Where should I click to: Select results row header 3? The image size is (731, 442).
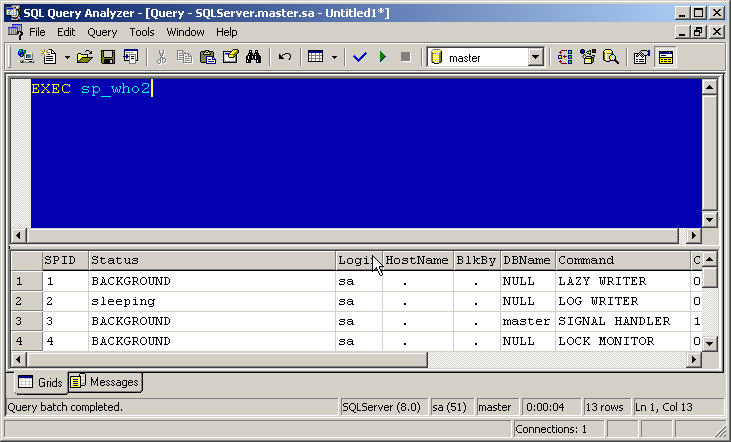[26, 321]
